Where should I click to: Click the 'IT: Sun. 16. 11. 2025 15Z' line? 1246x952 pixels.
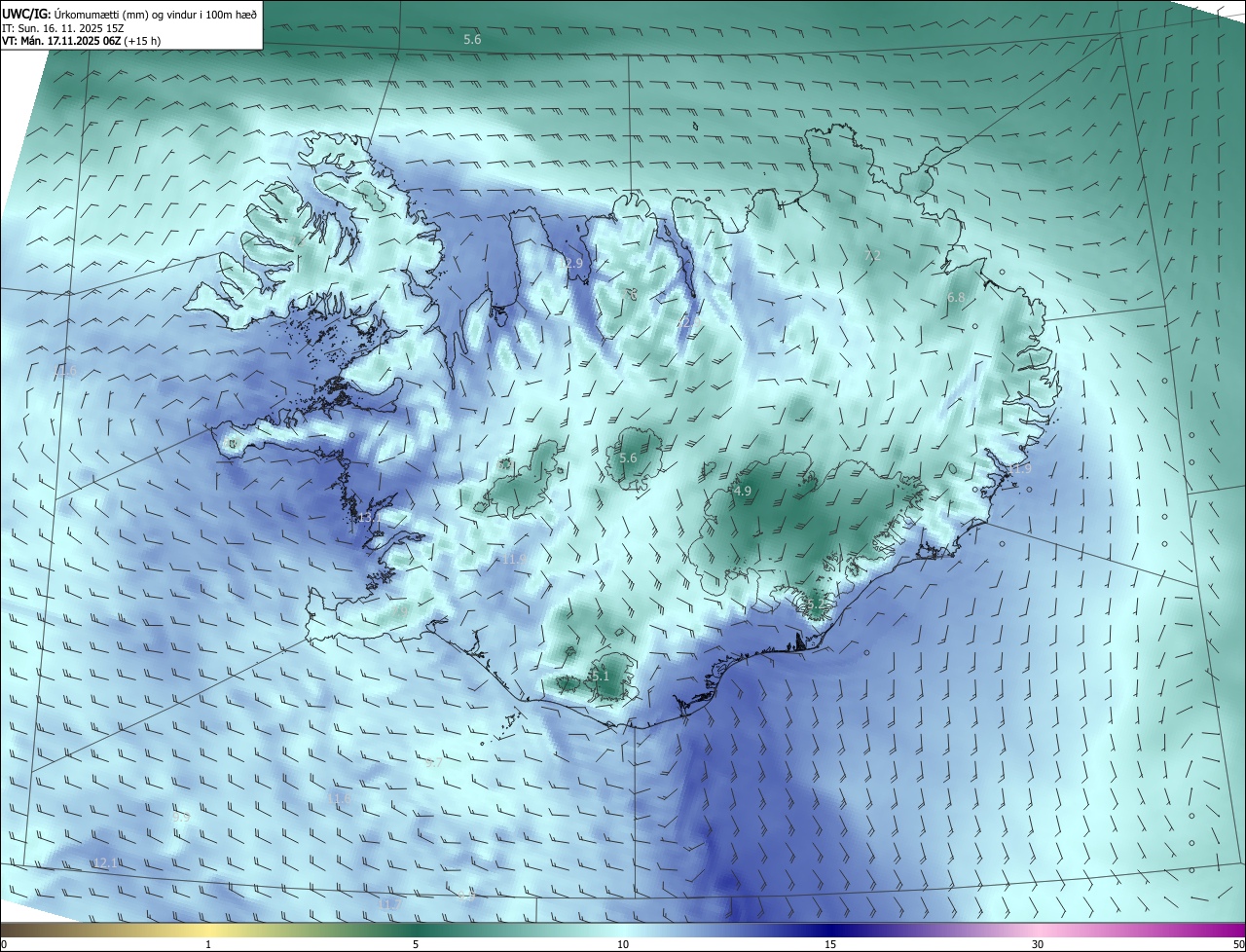62,28
